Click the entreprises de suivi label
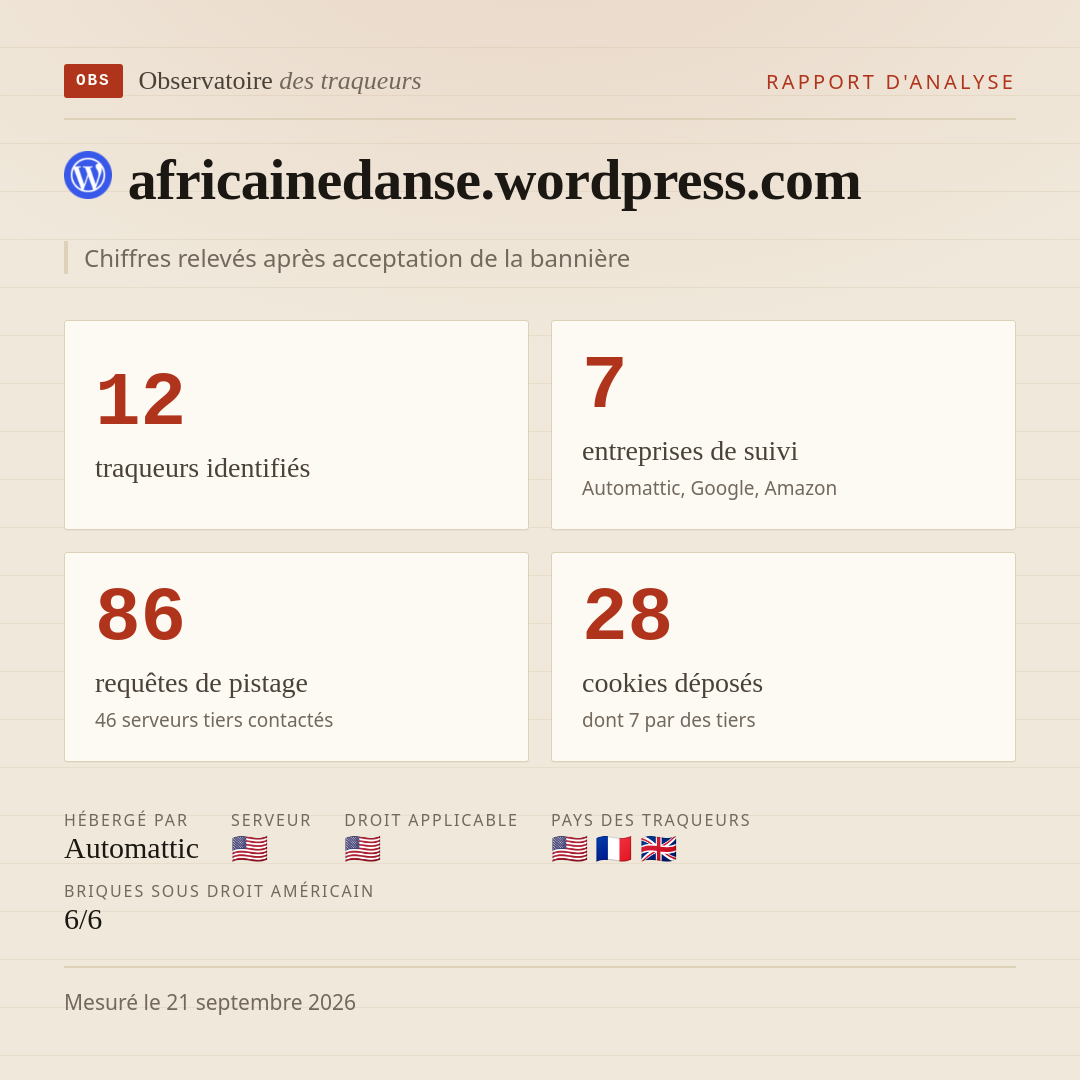Screen dimensions: 1080x1080 689,451
